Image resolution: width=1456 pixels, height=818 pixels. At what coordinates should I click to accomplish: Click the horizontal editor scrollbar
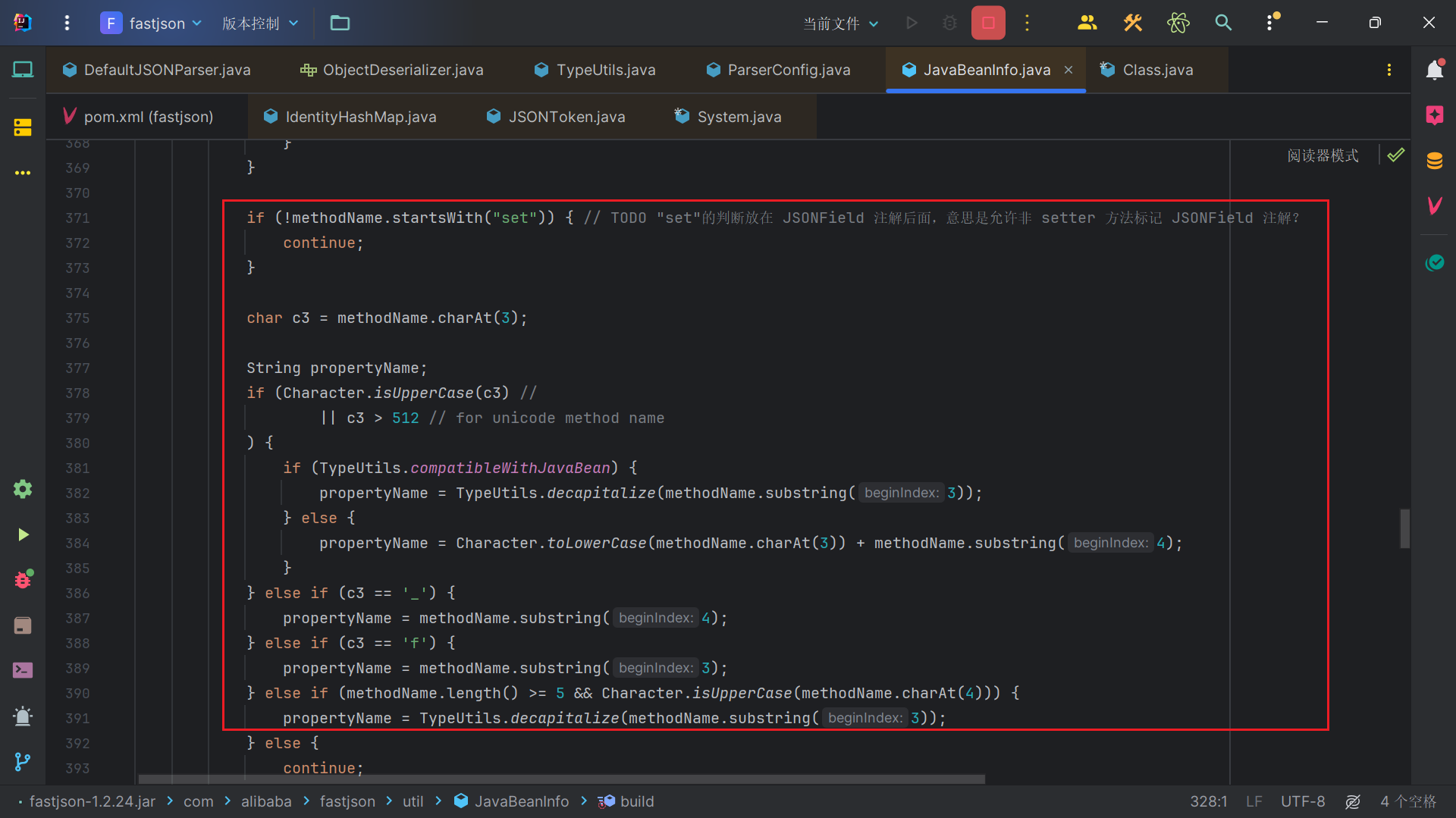[561, 779]
